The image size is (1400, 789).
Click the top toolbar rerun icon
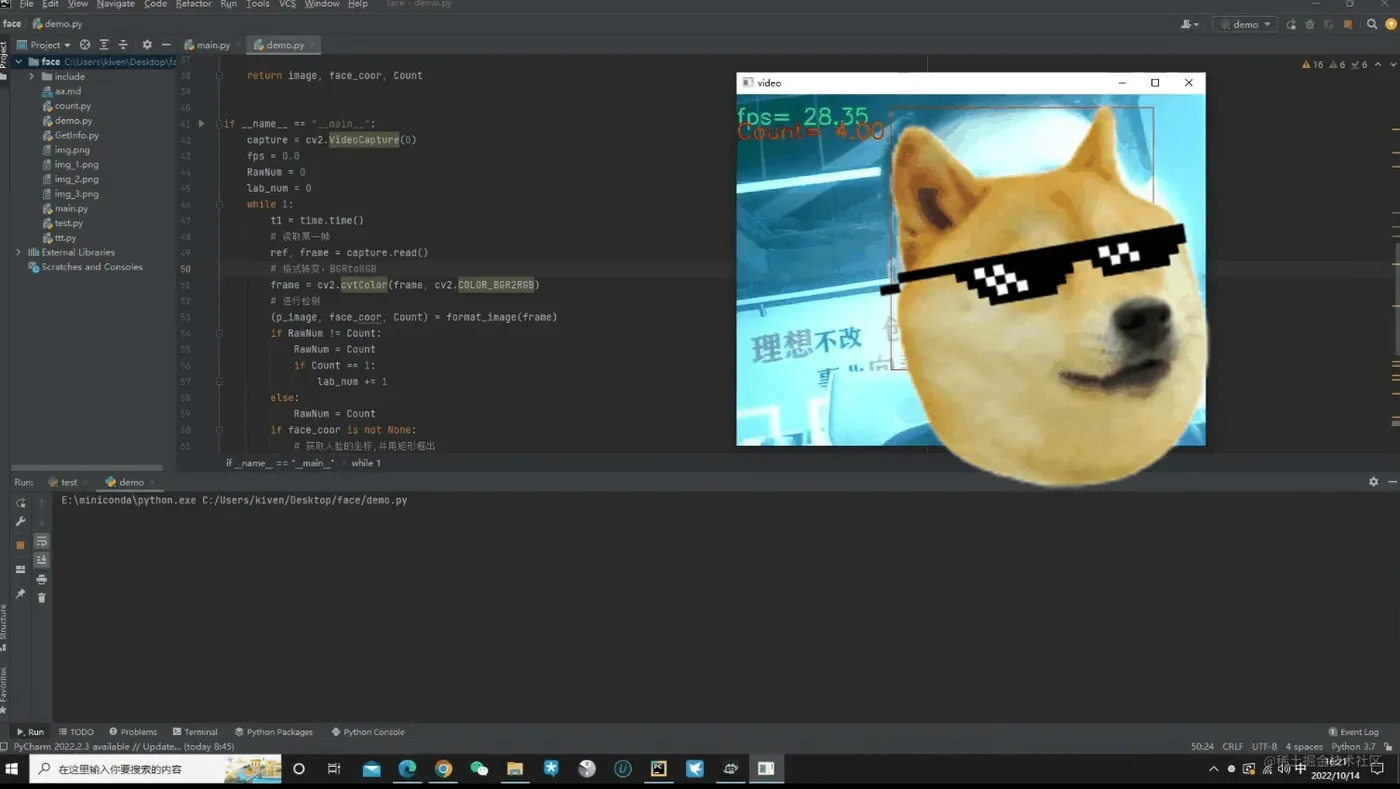(1291, 24)
